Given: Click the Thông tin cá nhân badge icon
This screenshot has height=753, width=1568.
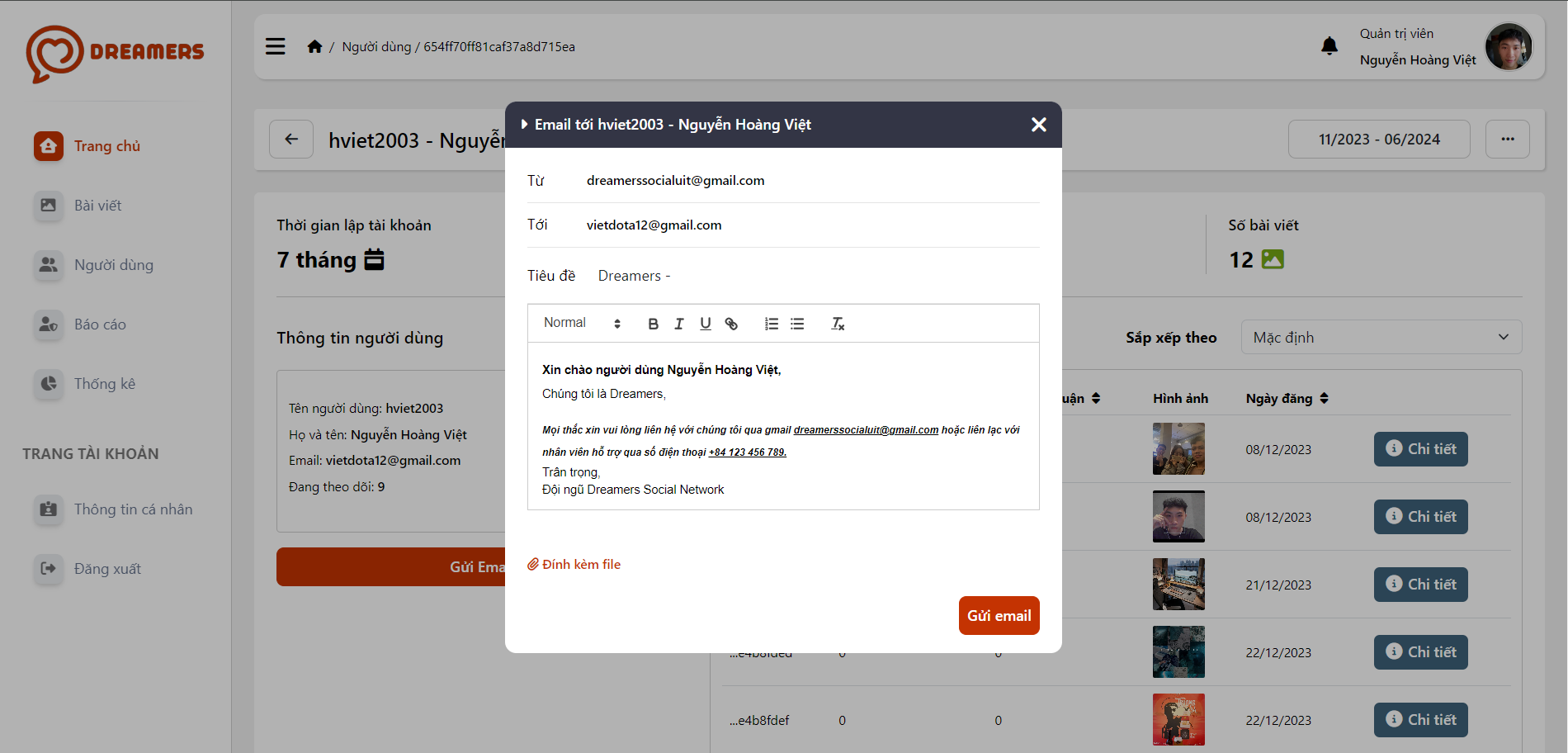Looking at the screenshot, I should [49, 509].
